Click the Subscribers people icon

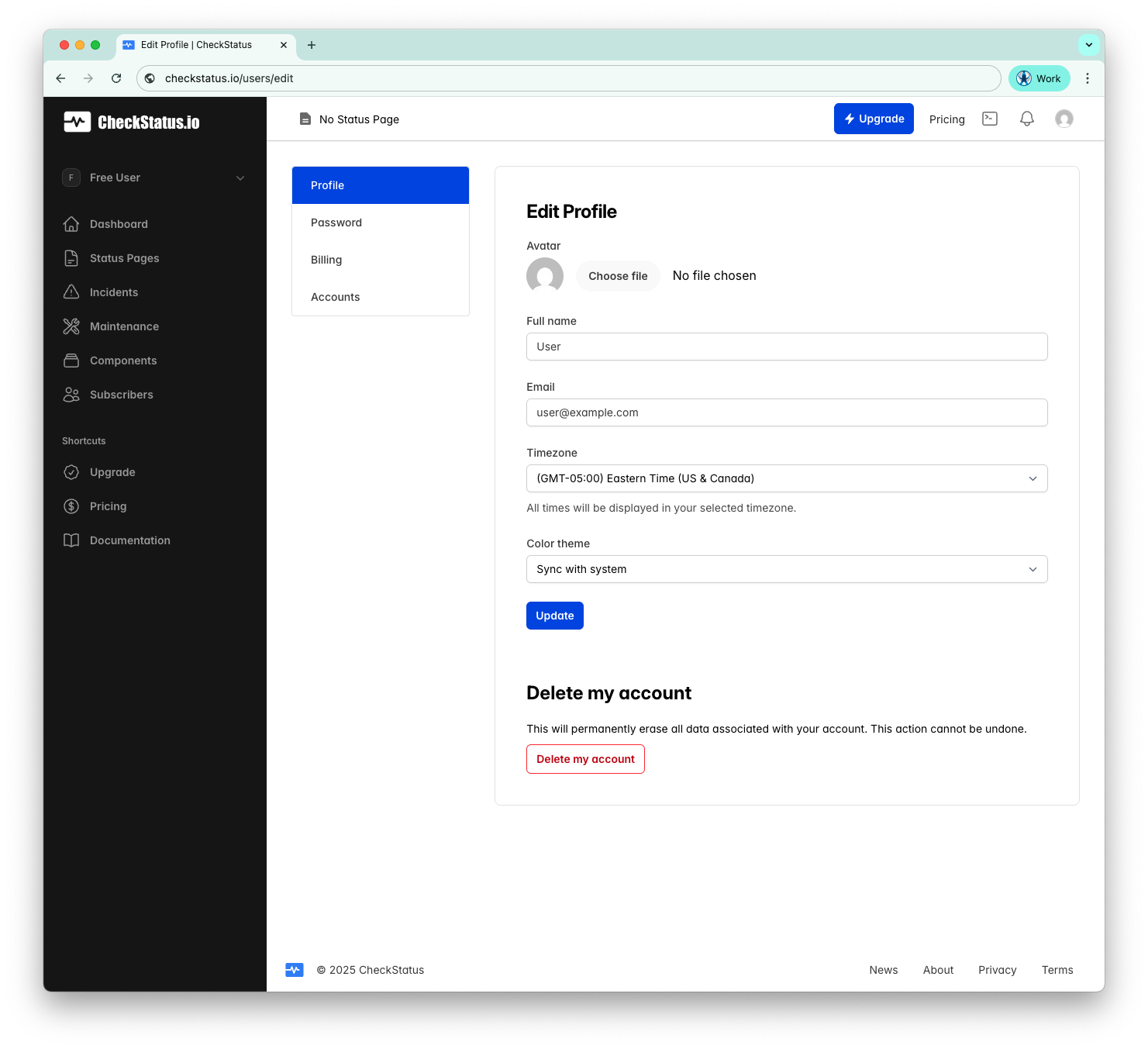coord(71,395)
